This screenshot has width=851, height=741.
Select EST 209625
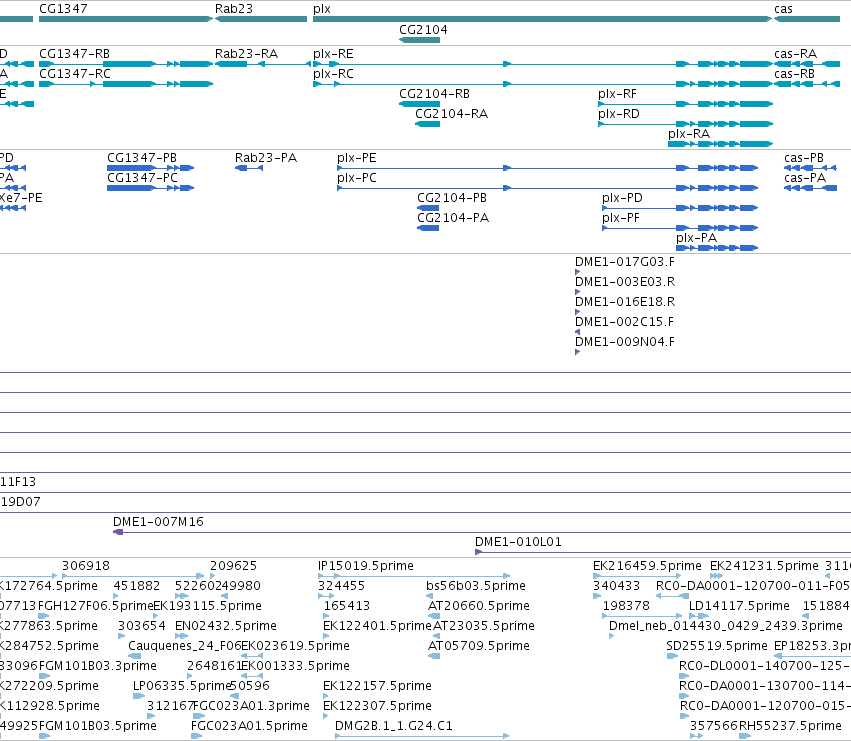tap(213, 576)
